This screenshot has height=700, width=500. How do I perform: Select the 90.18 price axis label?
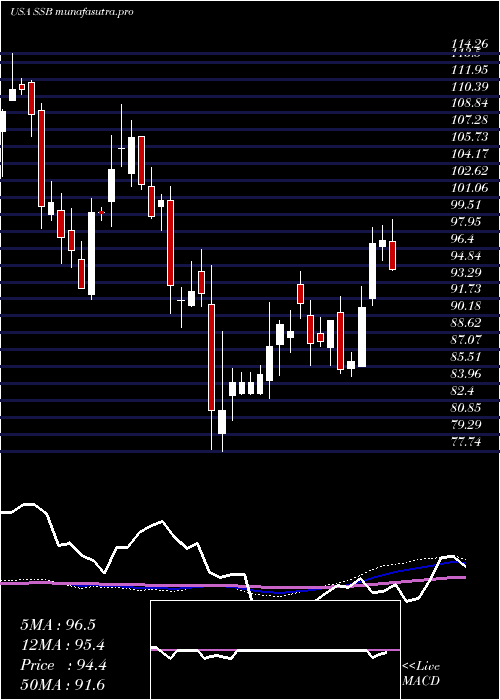468,306
